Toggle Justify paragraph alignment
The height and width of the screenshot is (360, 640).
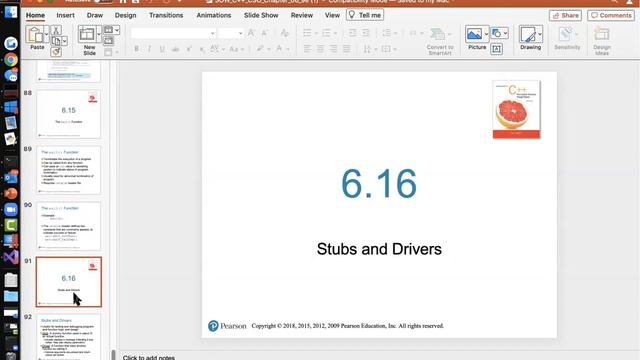point(347,49)
